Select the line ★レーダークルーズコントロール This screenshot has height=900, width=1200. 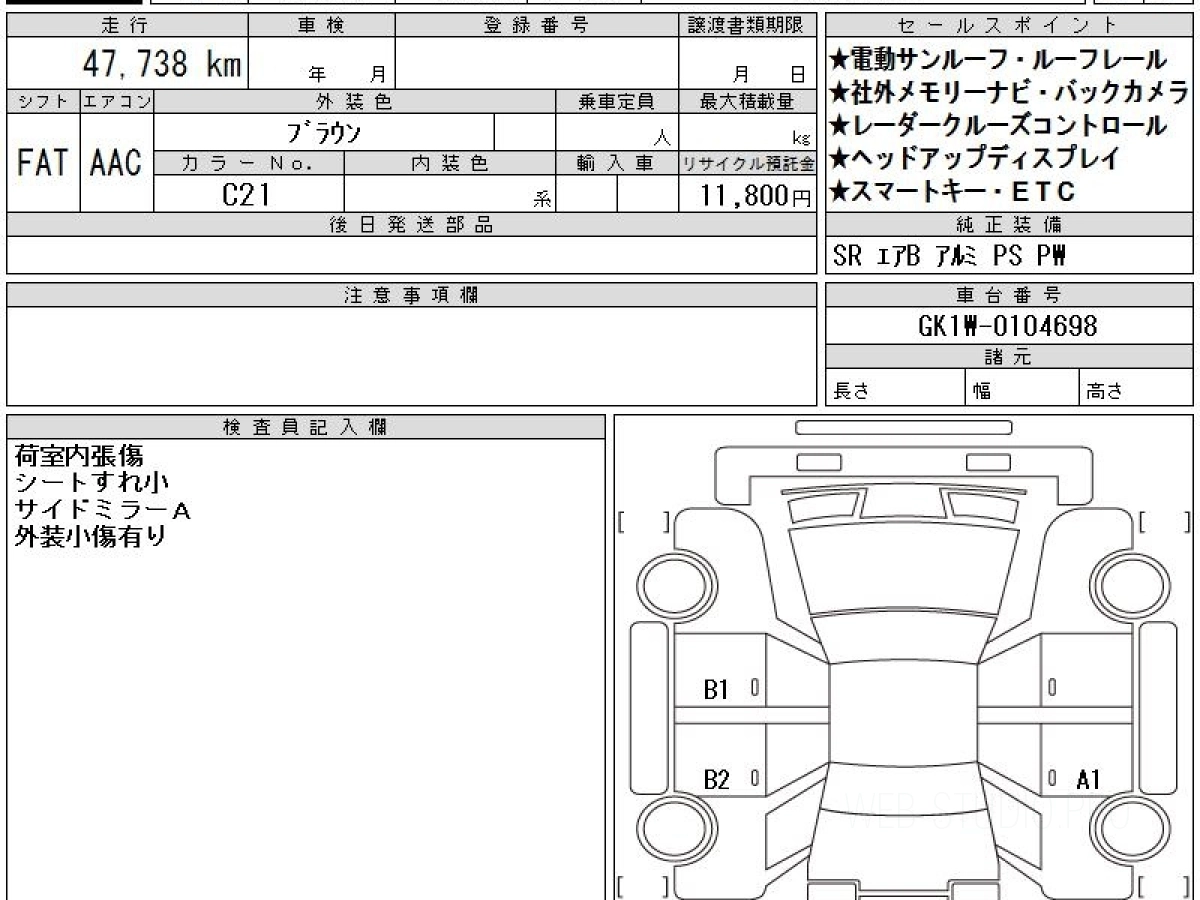tap(998, 126)
